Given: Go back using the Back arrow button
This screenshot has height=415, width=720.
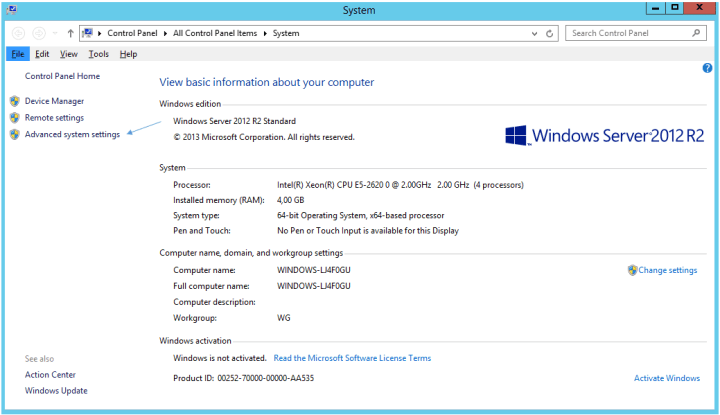Looking at the screenshot, I should pos(19,33).
